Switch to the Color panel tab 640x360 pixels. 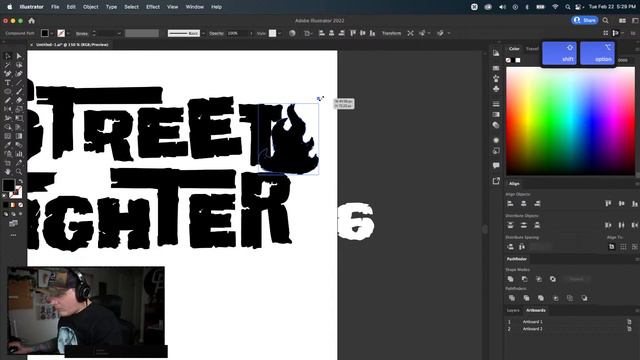click(x=514, y=49)
